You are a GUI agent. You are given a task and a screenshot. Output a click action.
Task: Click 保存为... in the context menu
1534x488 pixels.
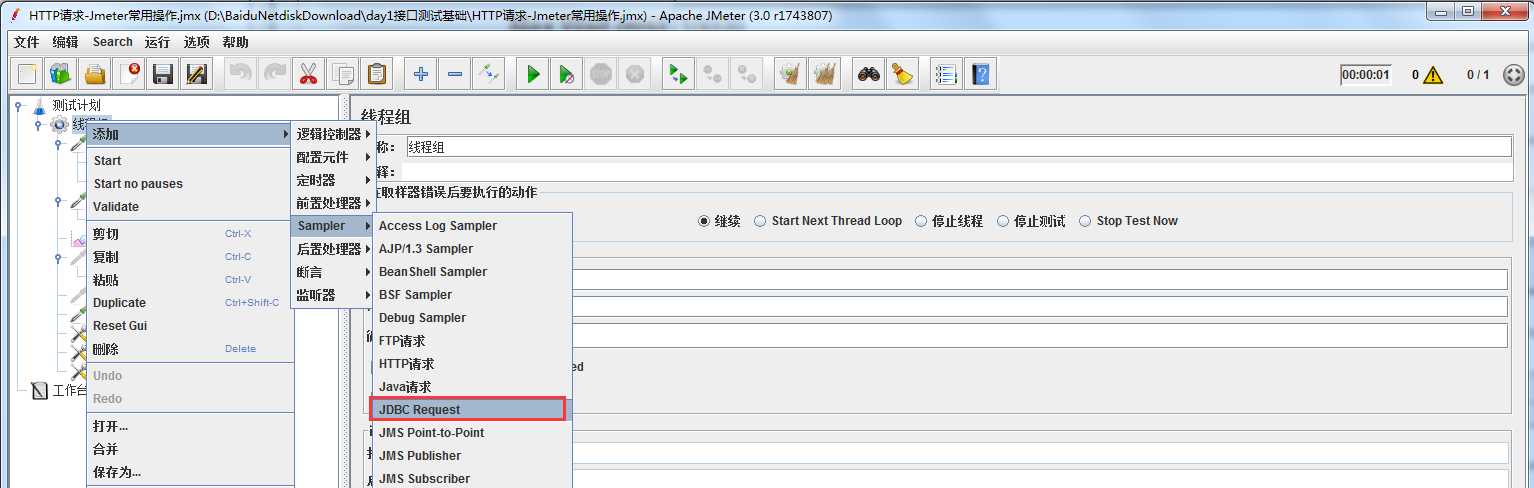click(x=190, y=472)
